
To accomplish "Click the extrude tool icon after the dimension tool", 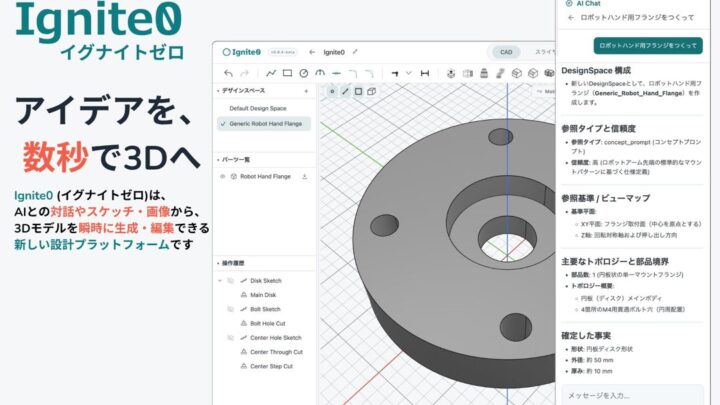I will [451, 73].
